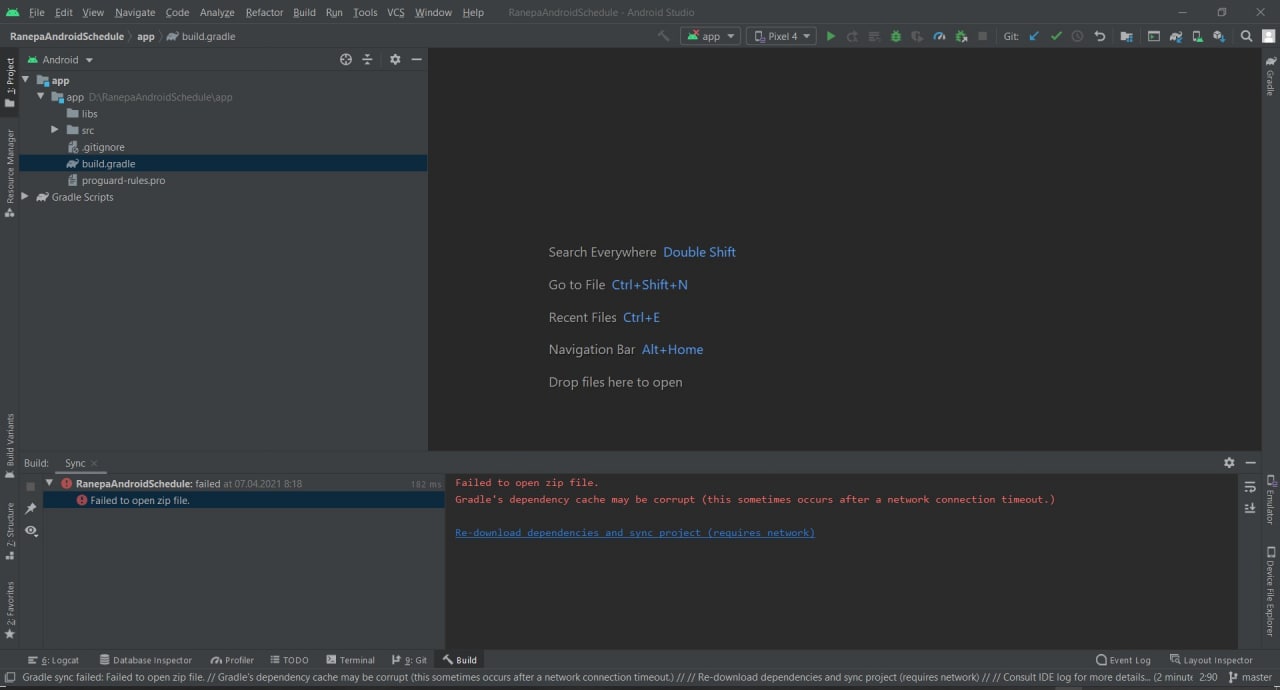Open the Build menu
Viewport: 1280px width, 690px height.
[x=305, y=12]
